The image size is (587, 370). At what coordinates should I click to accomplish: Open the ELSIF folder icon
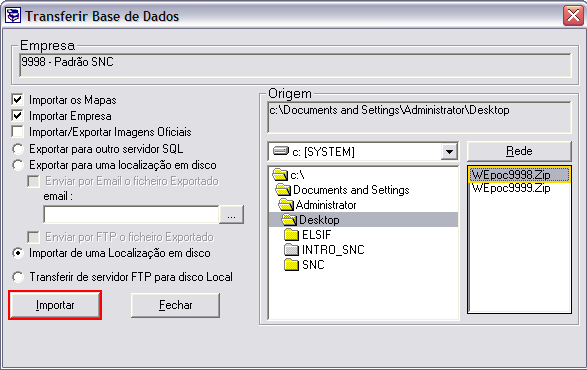[x=291, y=235]
